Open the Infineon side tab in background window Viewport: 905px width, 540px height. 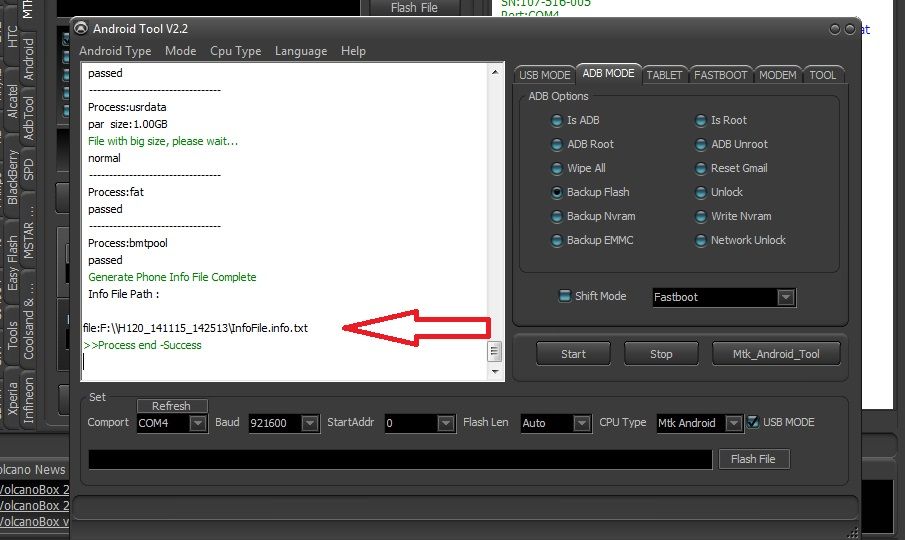tap(28, 400)
